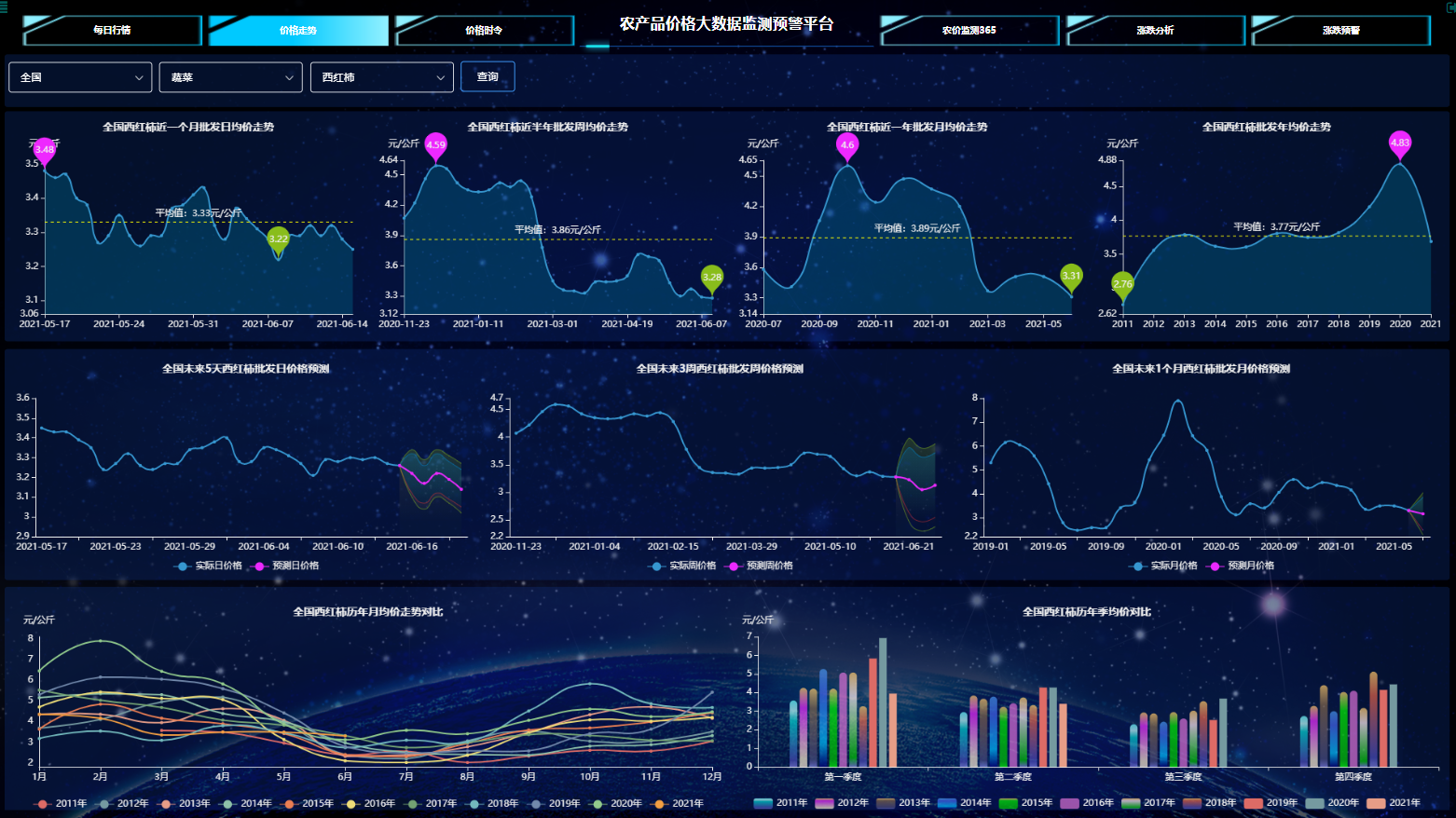This screenshot has height=818, width=1456.
Task: Select the 4.59 peak marker pin
Action: pos(435,144)
